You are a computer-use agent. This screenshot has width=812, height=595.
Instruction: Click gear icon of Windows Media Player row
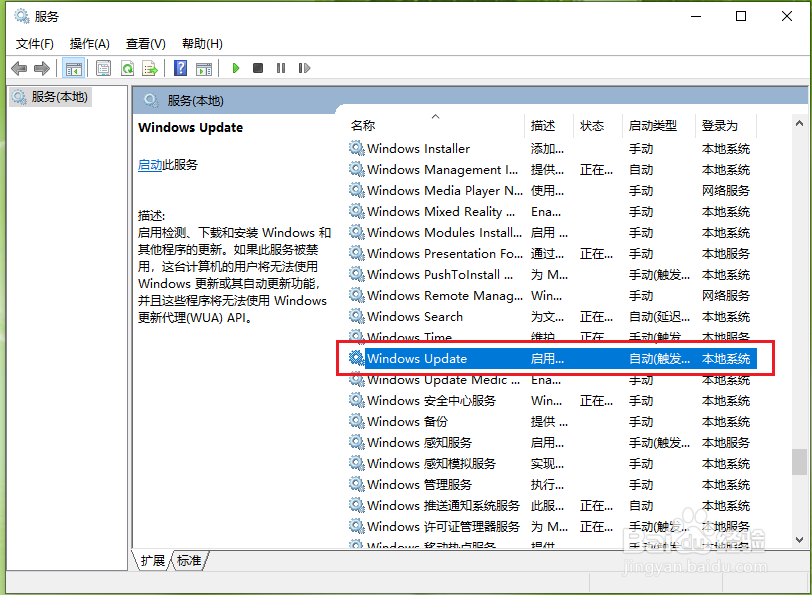point(356,190)
